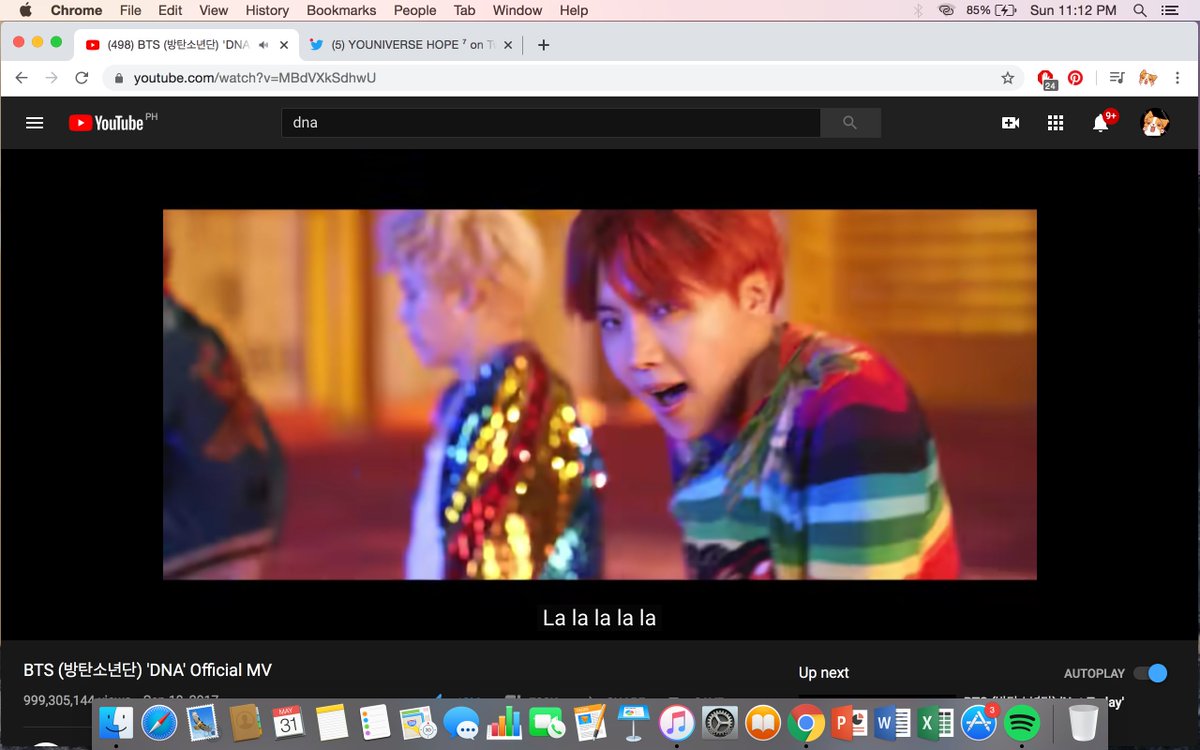This screenshot has width=1200, height=750.
Task: Open the Trash in the dock
Action: (1083, 721)
